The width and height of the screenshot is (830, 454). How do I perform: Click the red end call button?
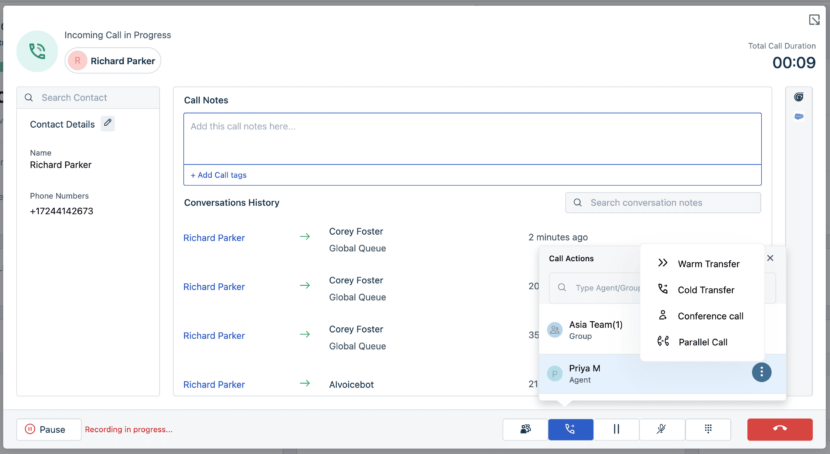coord(779,429)
